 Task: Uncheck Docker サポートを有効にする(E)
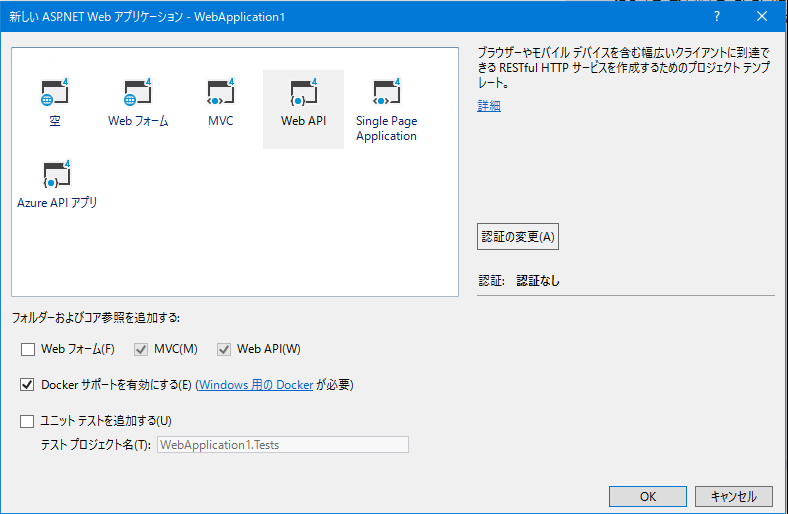pyautogui.click(x=27, y=385)
